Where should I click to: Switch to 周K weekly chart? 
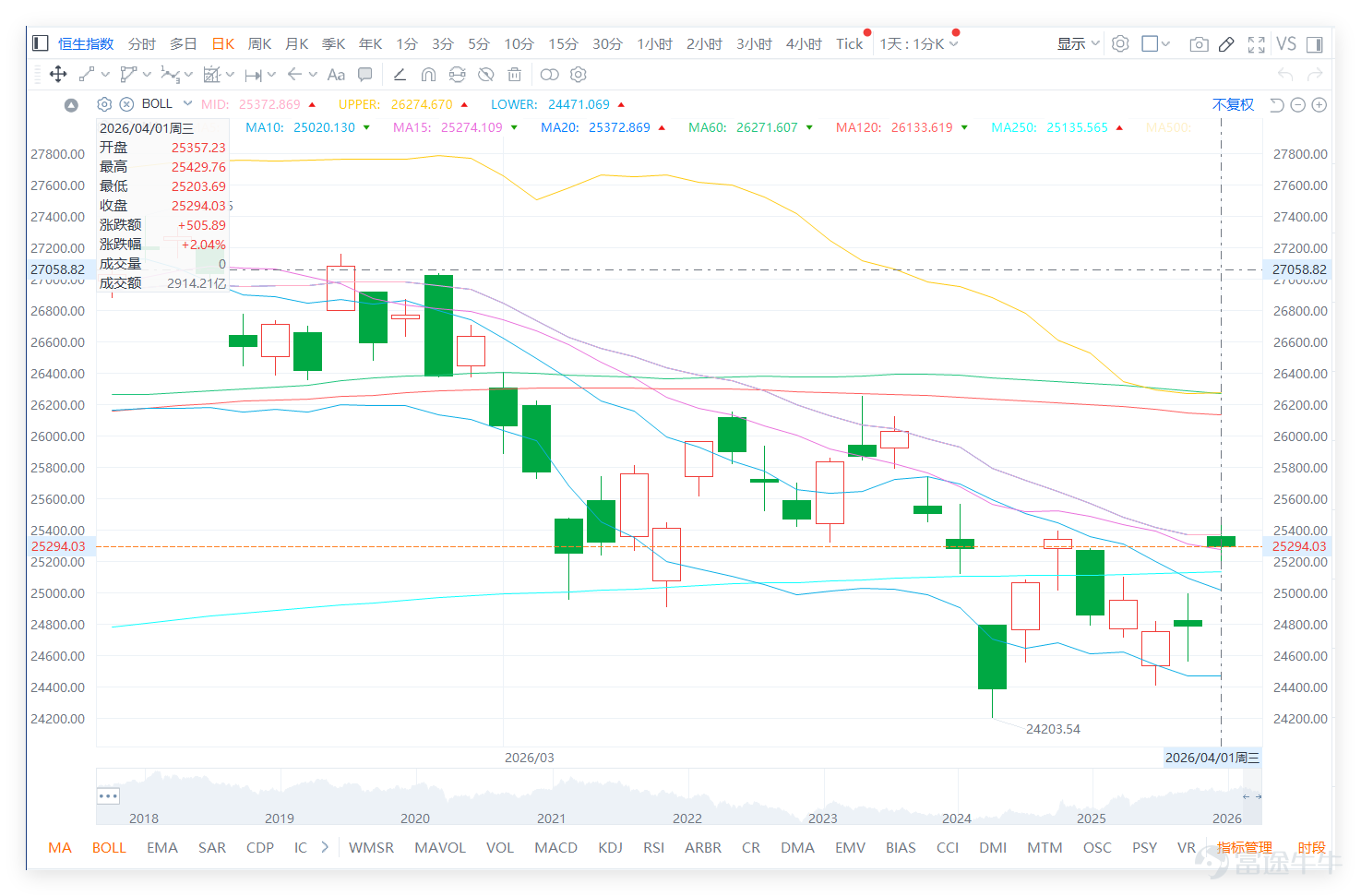pos(259,43)
